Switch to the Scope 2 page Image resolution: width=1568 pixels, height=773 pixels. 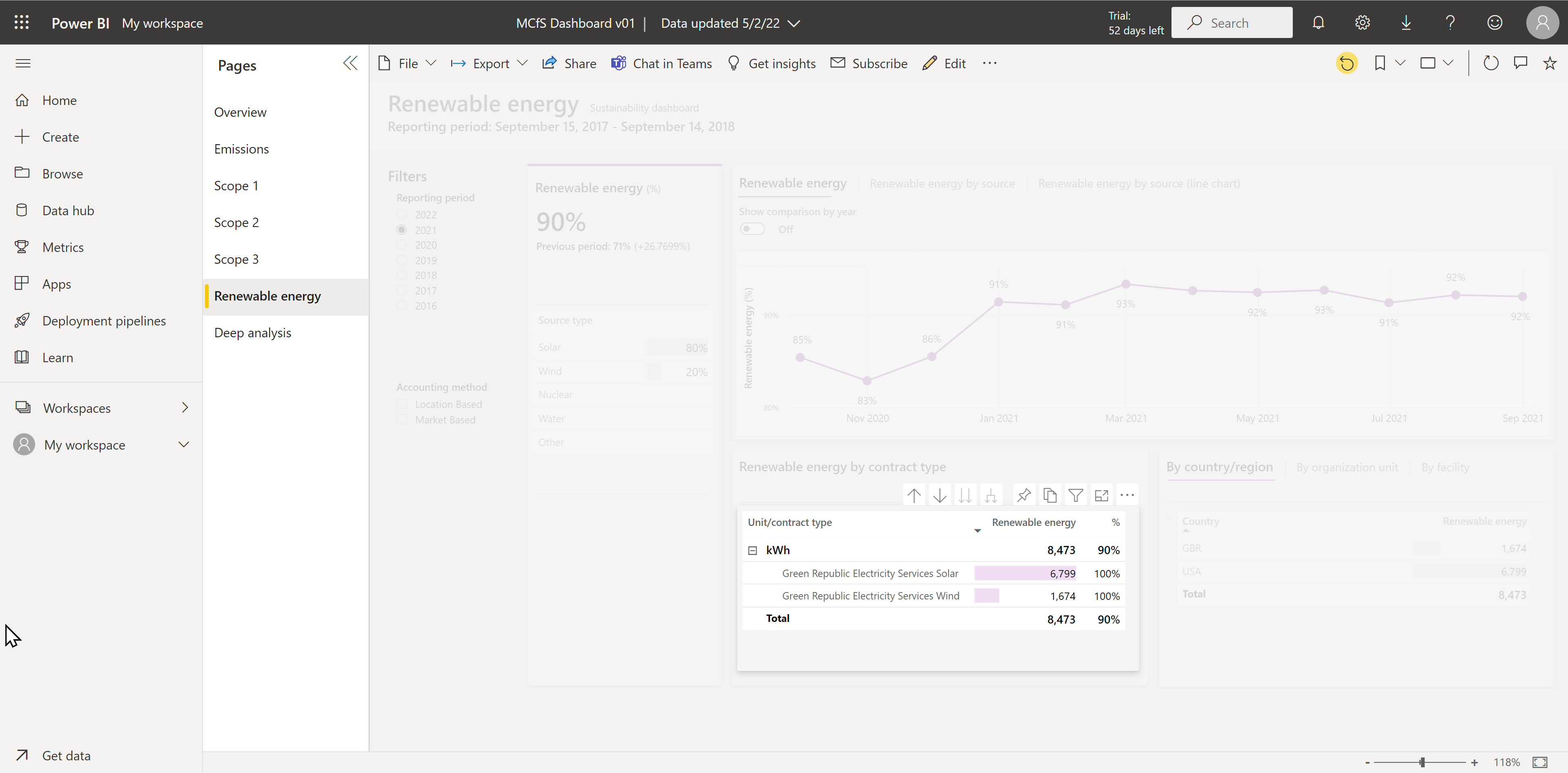236,222
